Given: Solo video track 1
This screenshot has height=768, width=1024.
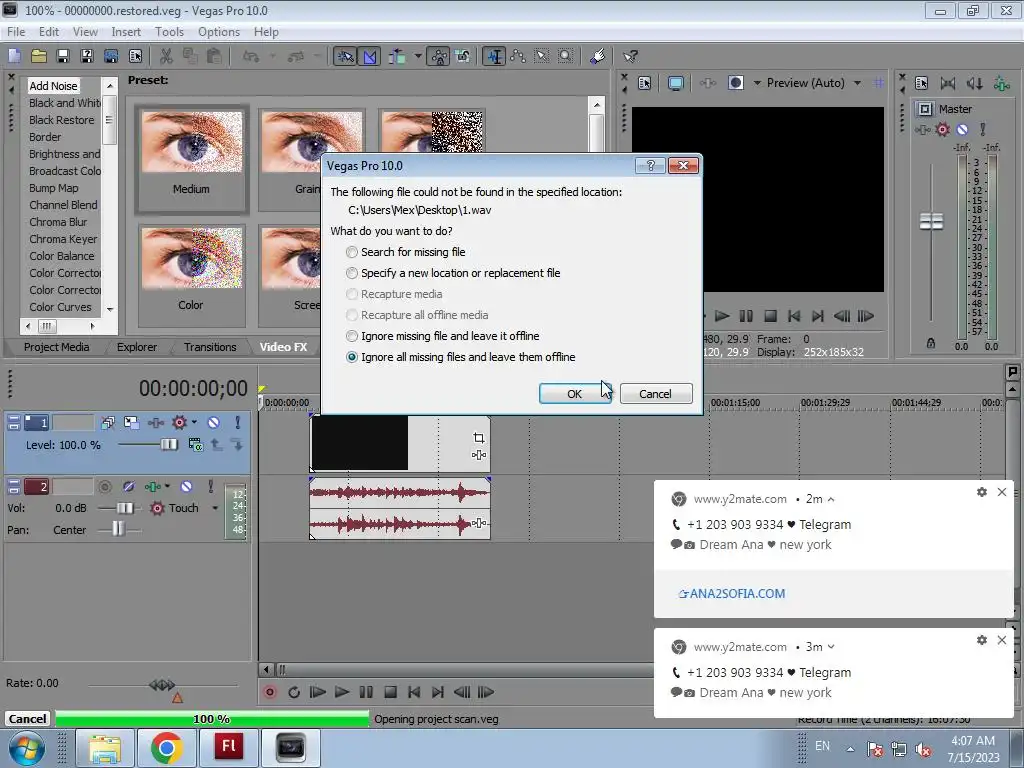Looking at the screenshot, I should pyautogui.click(x=238, y=423).
